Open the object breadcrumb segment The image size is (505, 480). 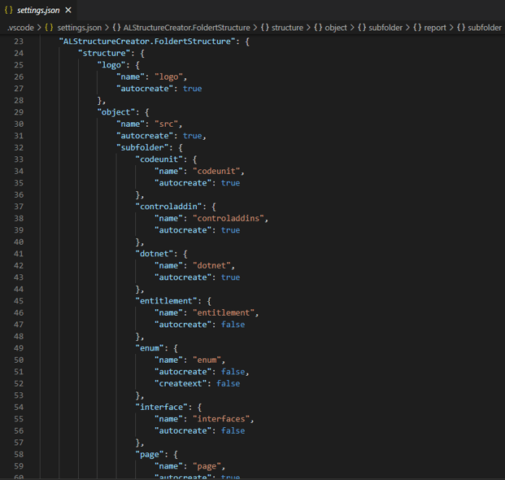coord(336,28)
